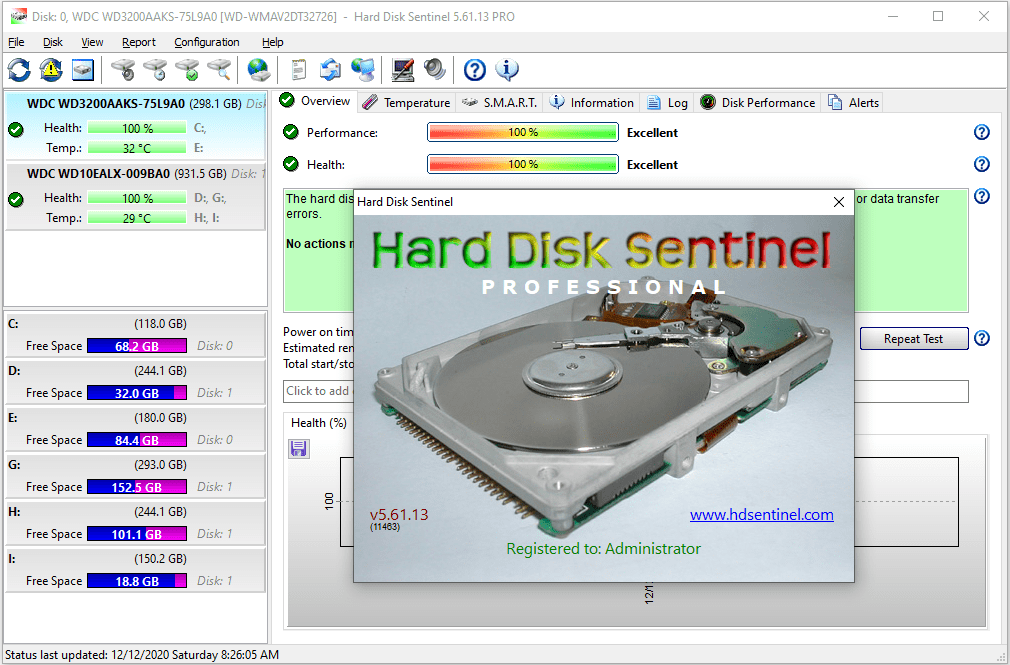Open the View menu
This screenshot has height=665, width=1010.
point(92,42)
